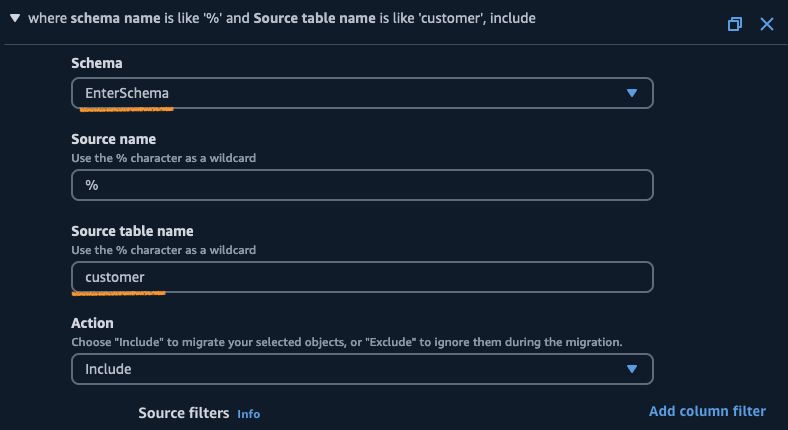Click the duplicate rule icon

coord(735,23)
